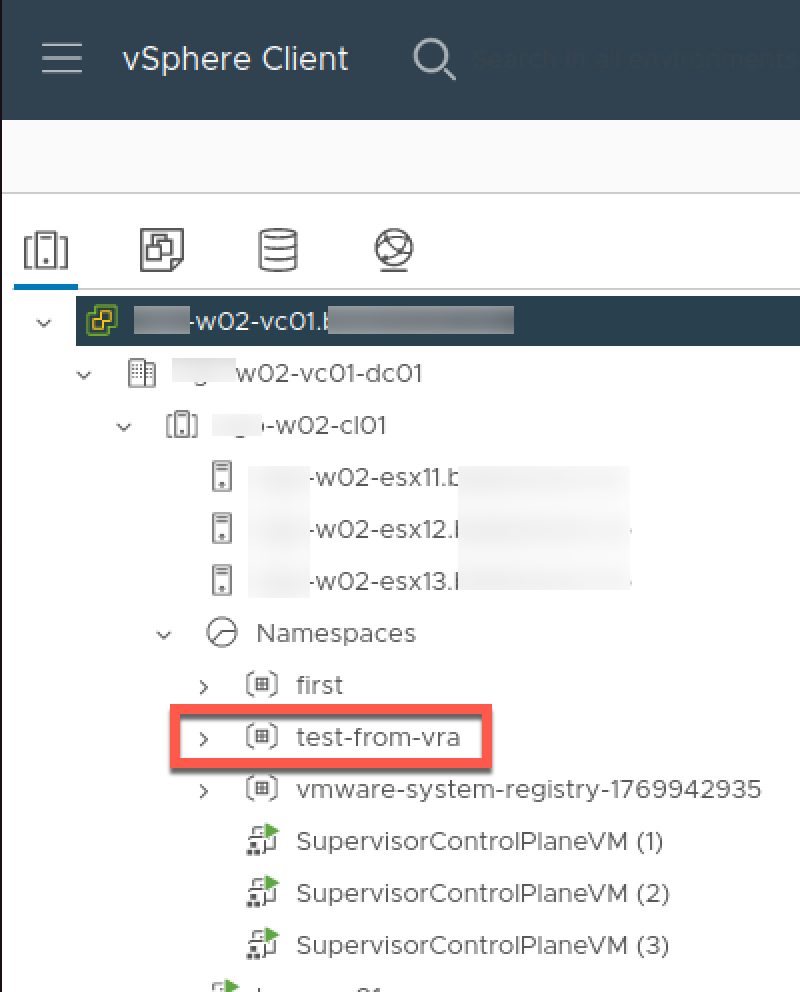Collapse the w02-cl01 cluster node
This screenshot has width=800, height=992.
(x=124, y=427)
